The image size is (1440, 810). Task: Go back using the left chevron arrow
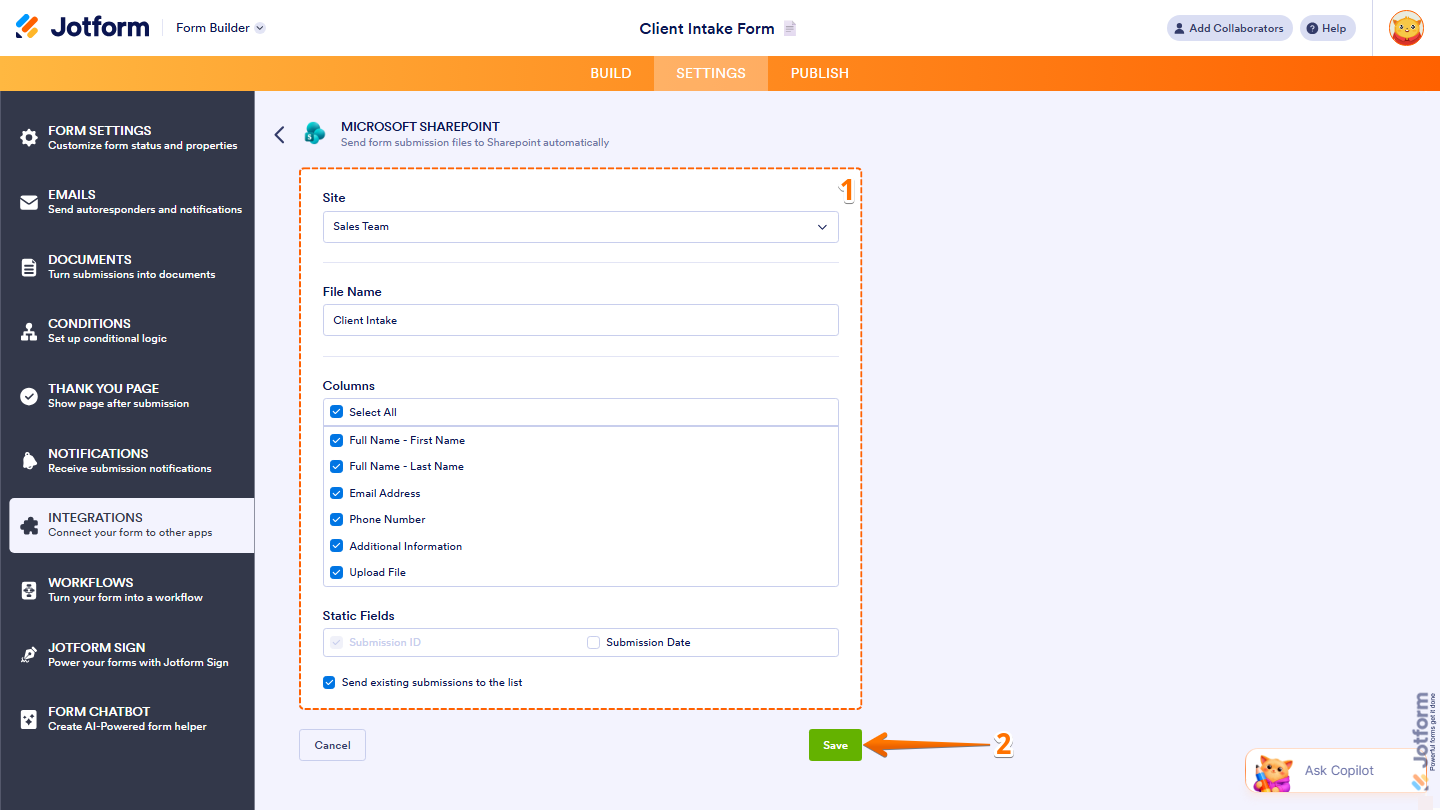(279, 134)
